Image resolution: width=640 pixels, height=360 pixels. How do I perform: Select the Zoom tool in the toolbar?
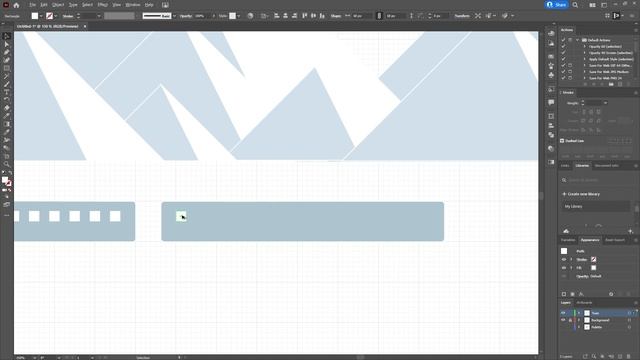[x=7, y=164]
